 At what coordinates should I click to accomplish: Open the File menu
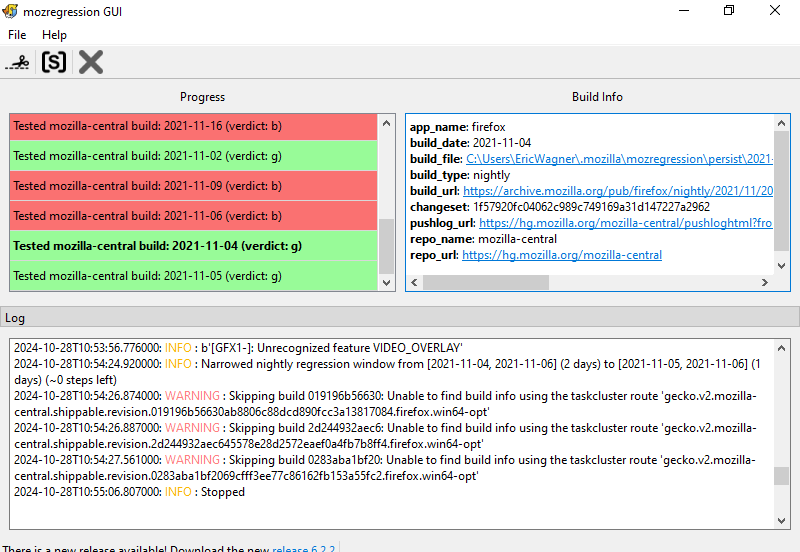coord(17,35)
